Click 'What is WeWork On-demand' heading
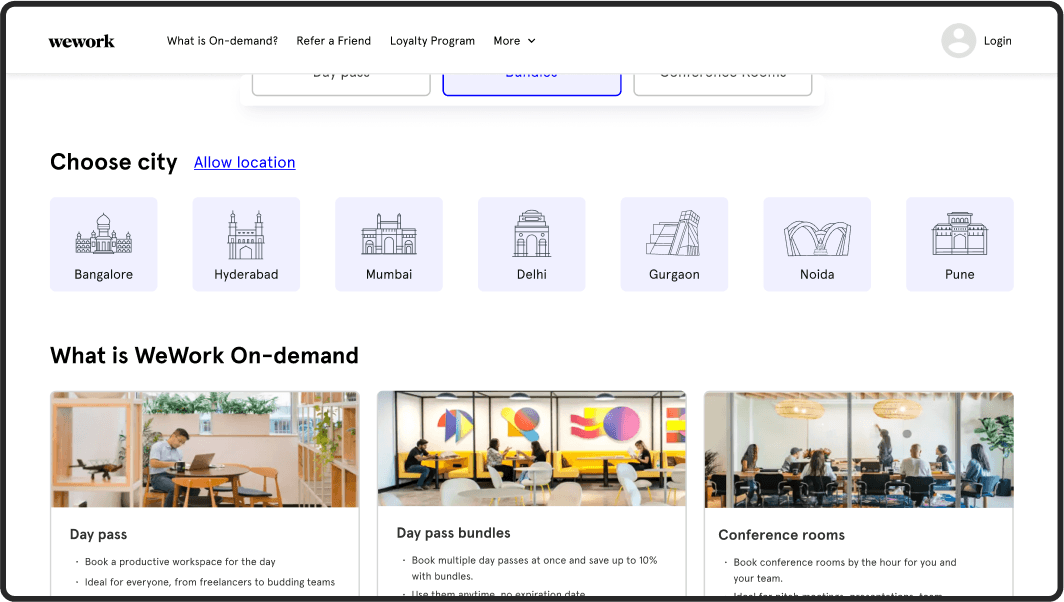This screenshot has width=1064, height=602. [204, 356]
